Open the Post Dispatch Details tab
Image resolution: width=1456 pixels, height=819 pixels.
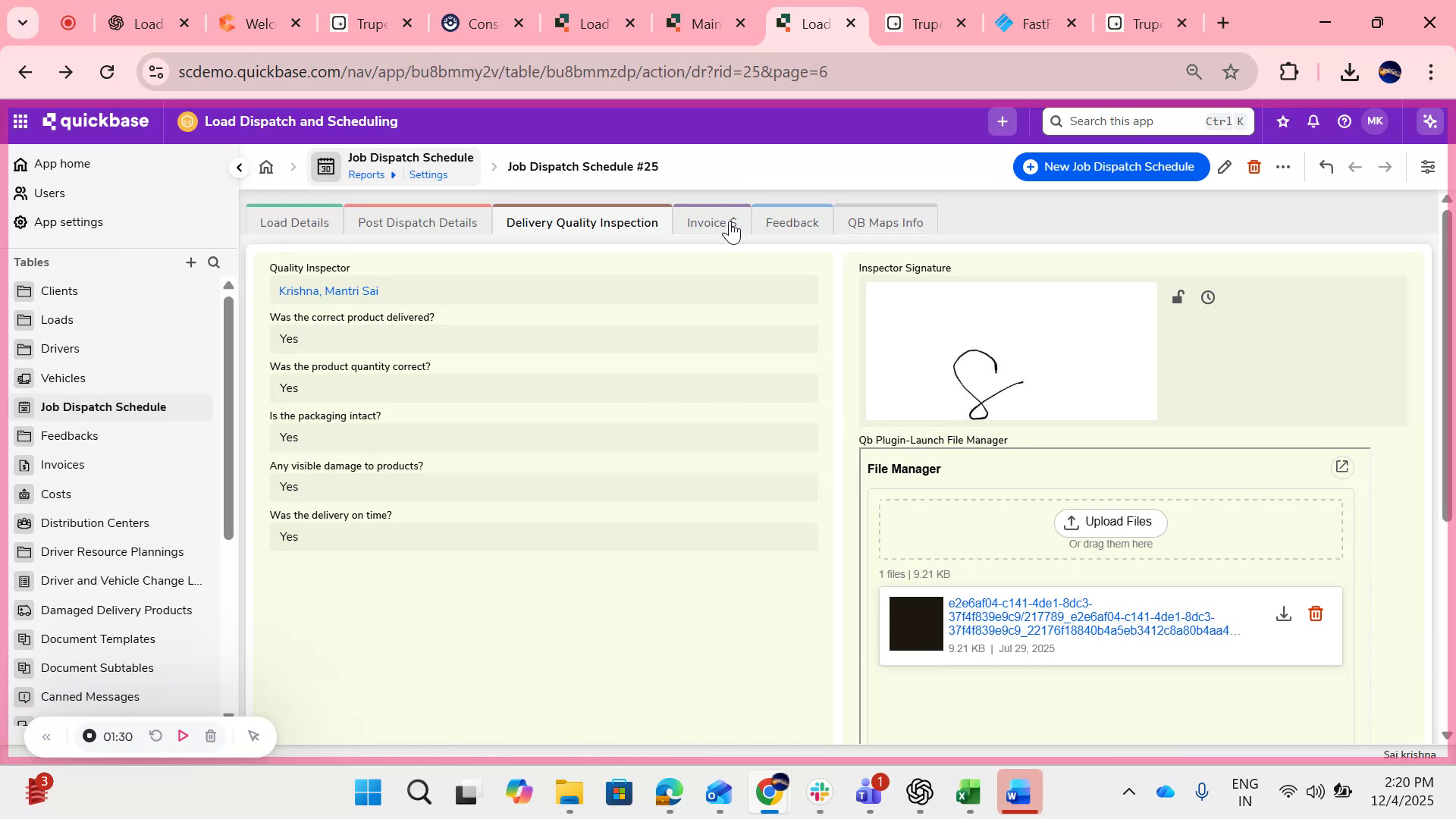[x=417, y=222]
